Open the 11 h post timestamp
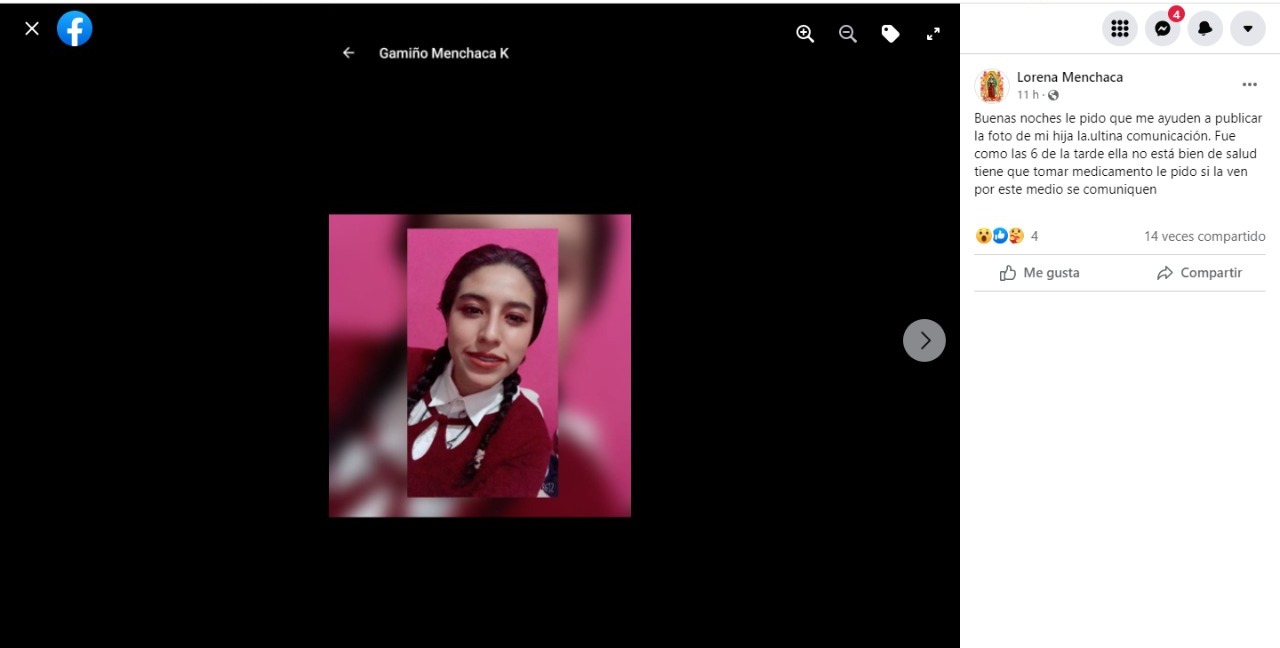The image size is (1280, 648). point(1027,95)
